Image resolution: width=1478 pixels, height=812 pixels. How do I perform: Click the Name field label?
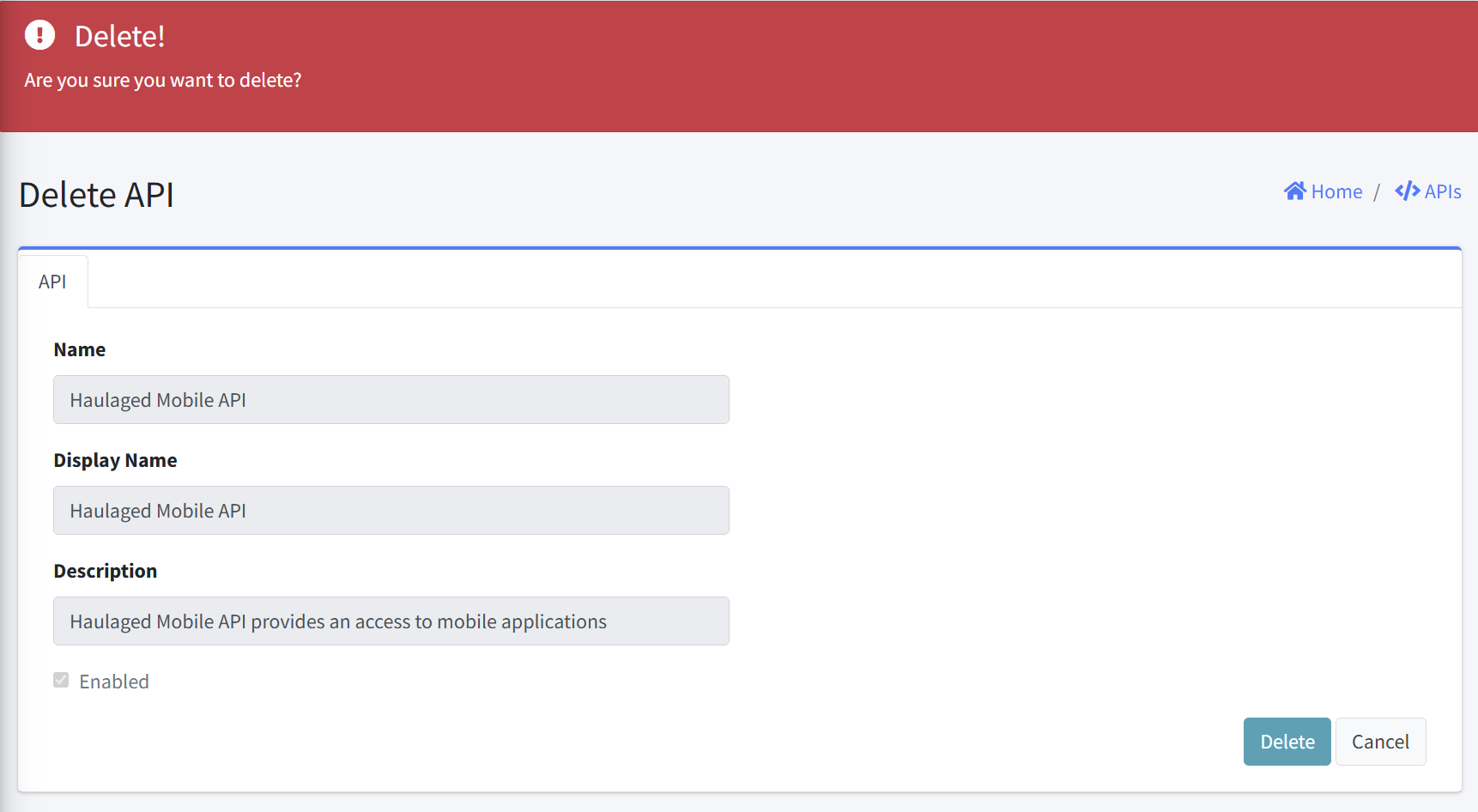(80, 349)
